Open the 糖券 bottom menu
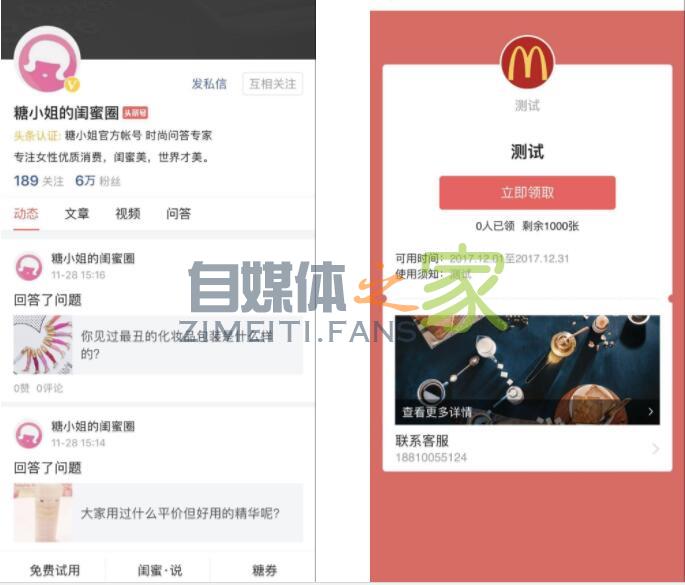Image resolution: width=685 pixels, height=585 pixels. point(264,570)
